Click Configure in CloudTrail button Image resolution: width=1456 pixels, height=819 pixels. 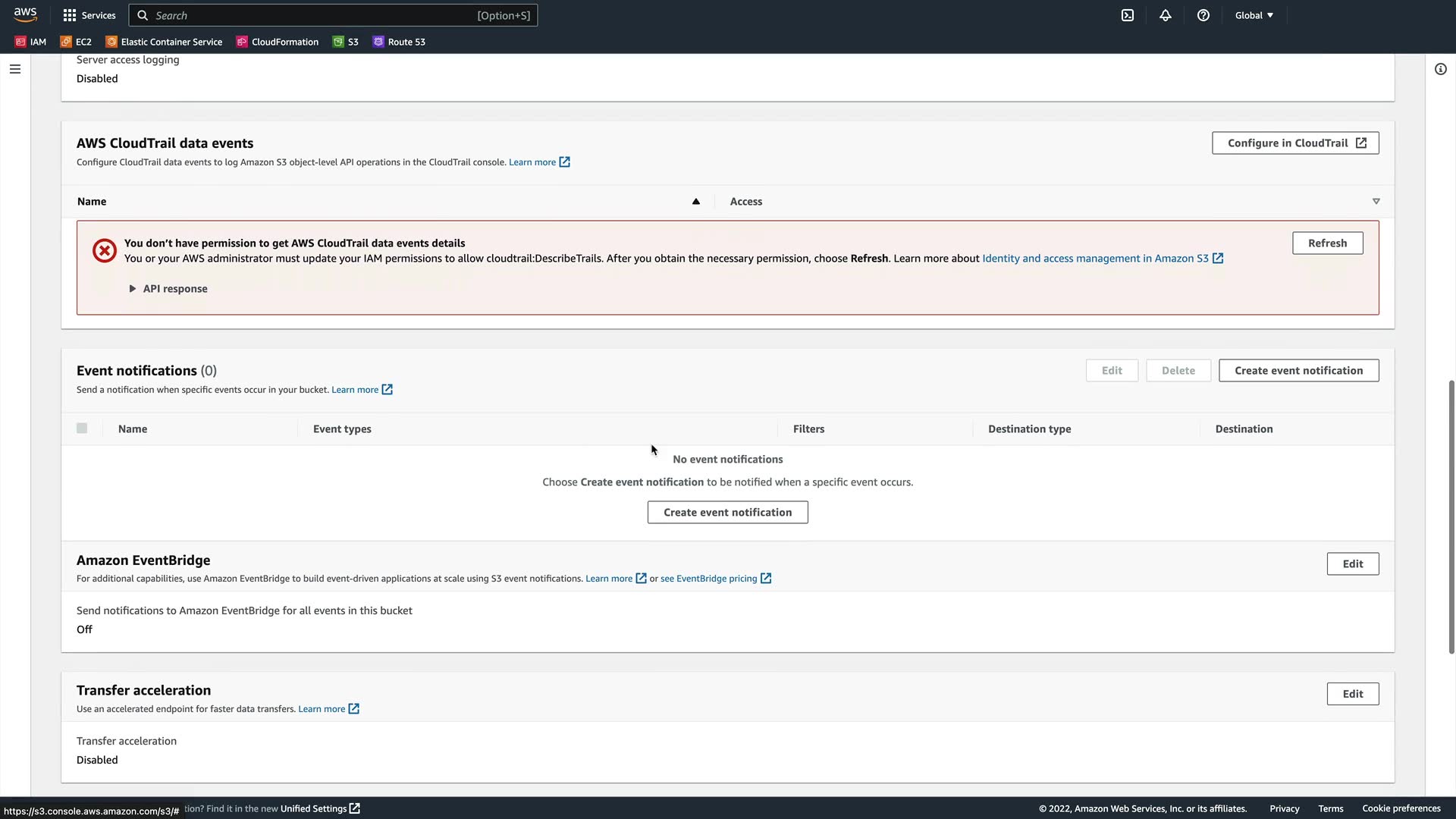click(x=1295, y=143)
